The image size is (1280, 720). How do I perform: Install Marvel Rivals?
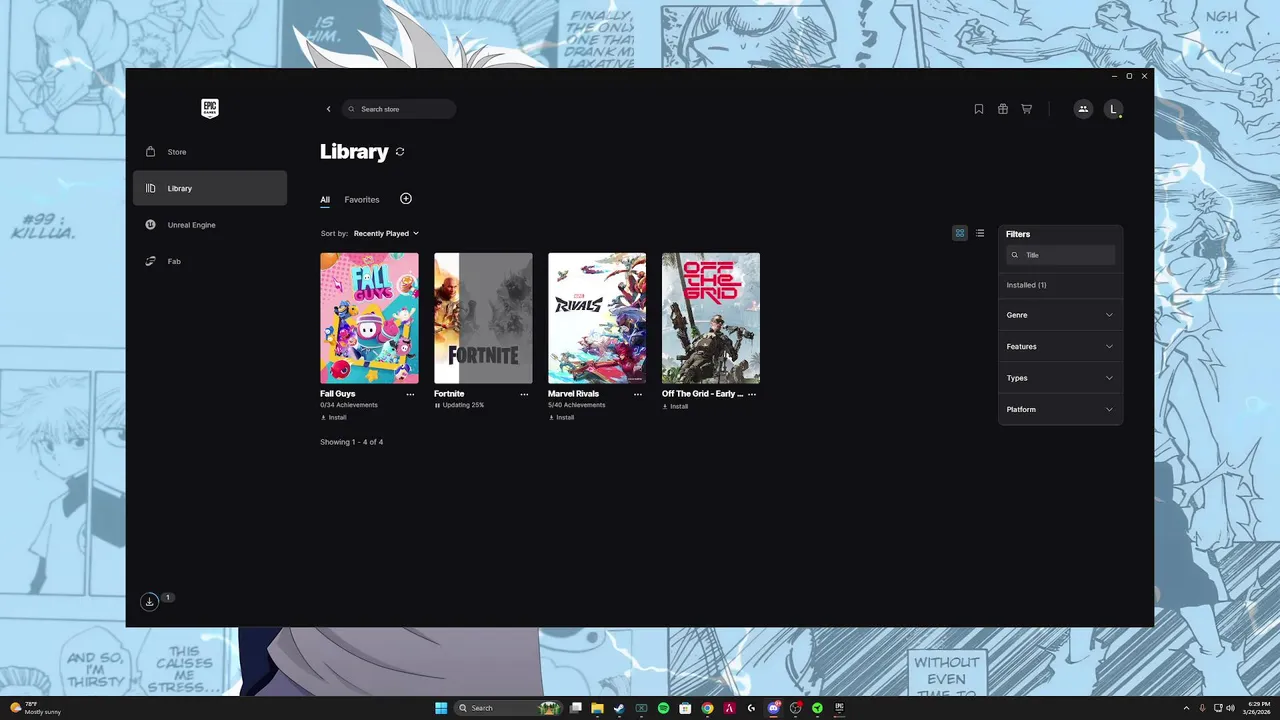click(561, 417)
